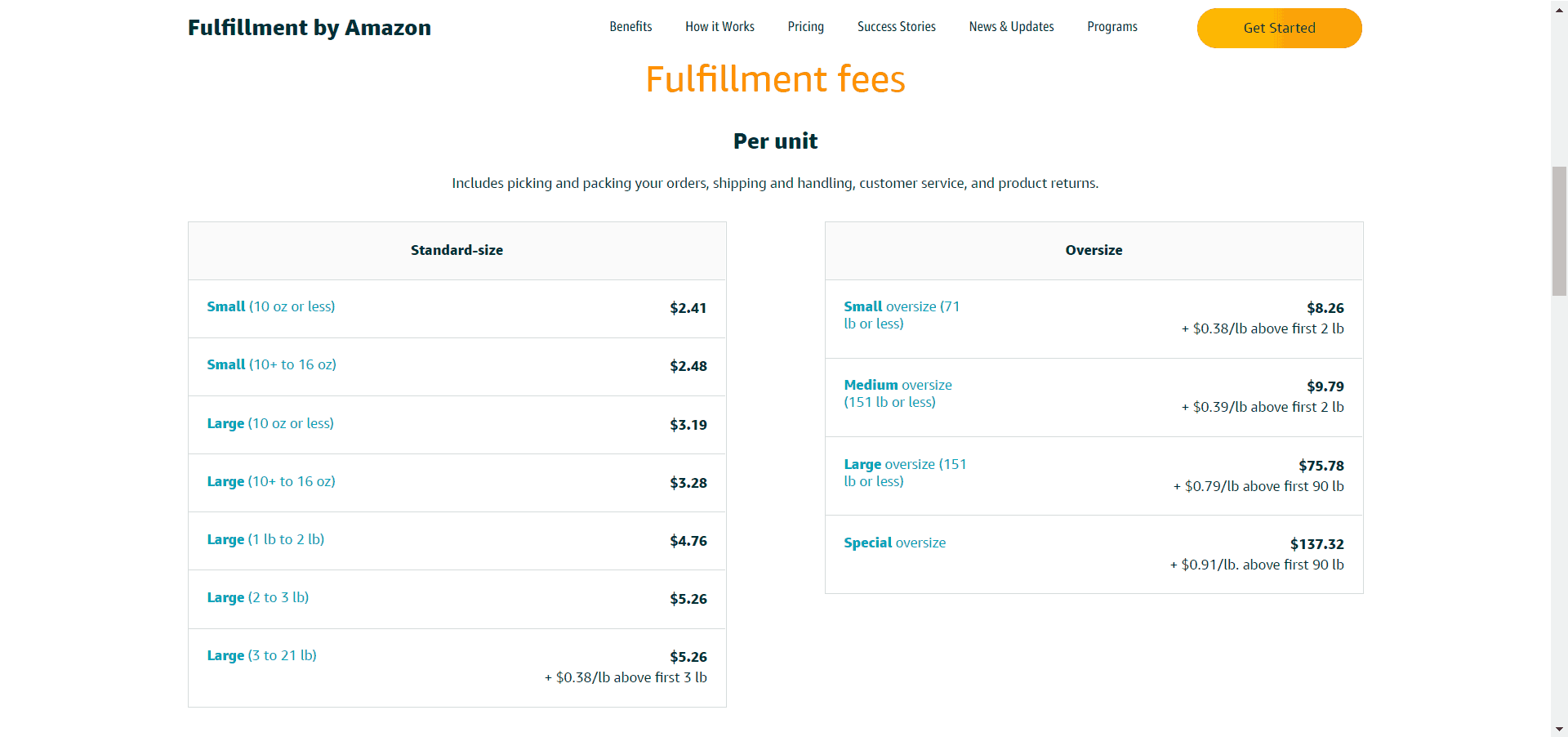Viewport: 1568px width, 737px height.
Task: Click the Standard-size table header
Action: (x=457, y=250)
